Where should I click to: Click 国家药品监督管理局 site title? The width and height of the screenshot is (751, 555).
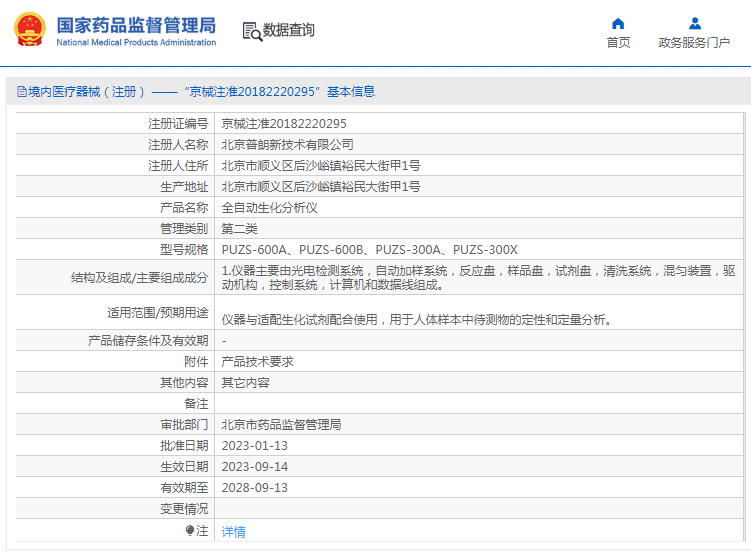(136, 25)
